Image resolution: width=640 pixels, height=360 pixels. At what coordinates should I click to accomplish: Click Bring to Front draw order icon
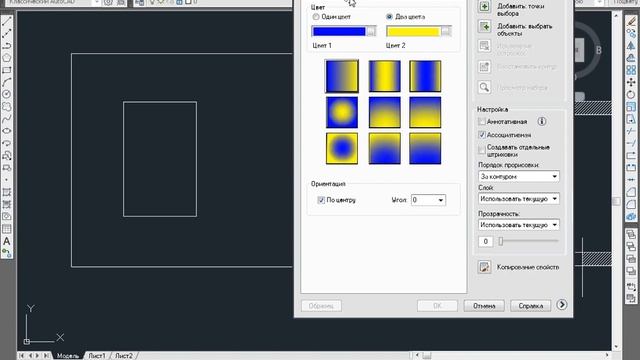631,234
